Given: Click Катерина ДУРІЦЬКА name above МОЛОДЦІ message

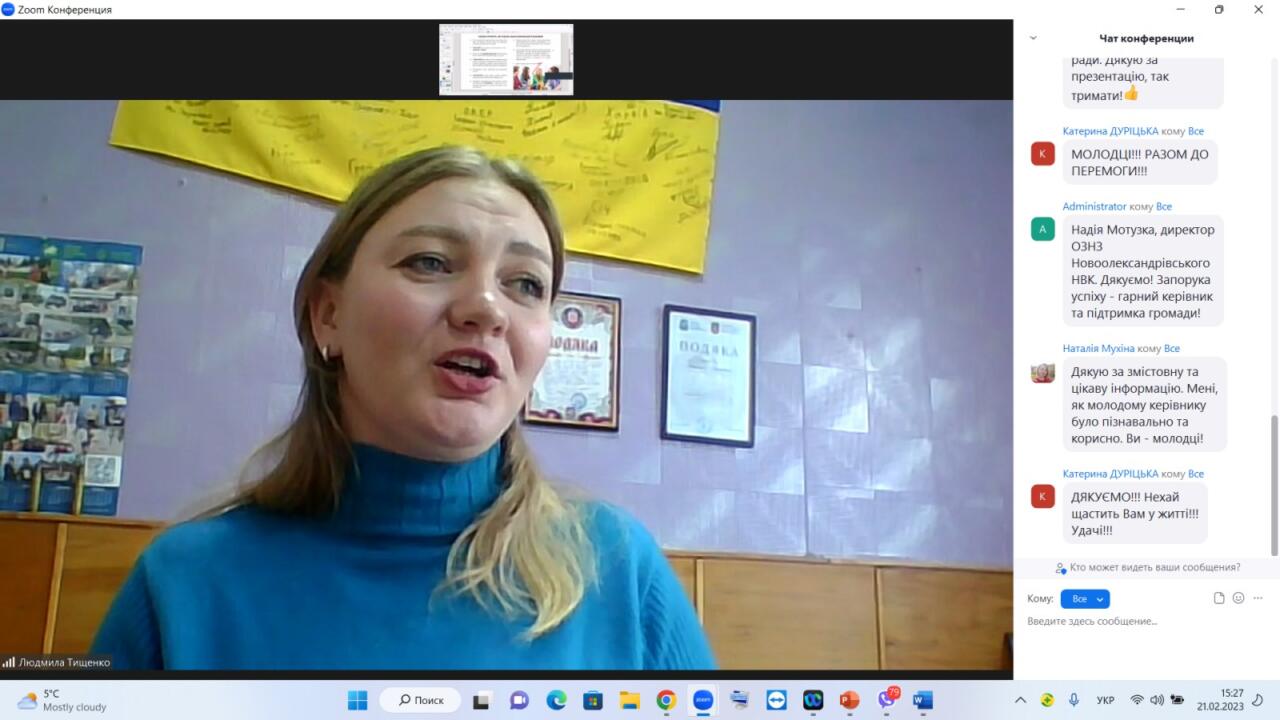Looking at the screenshot, I should (x=1110, y=131).
